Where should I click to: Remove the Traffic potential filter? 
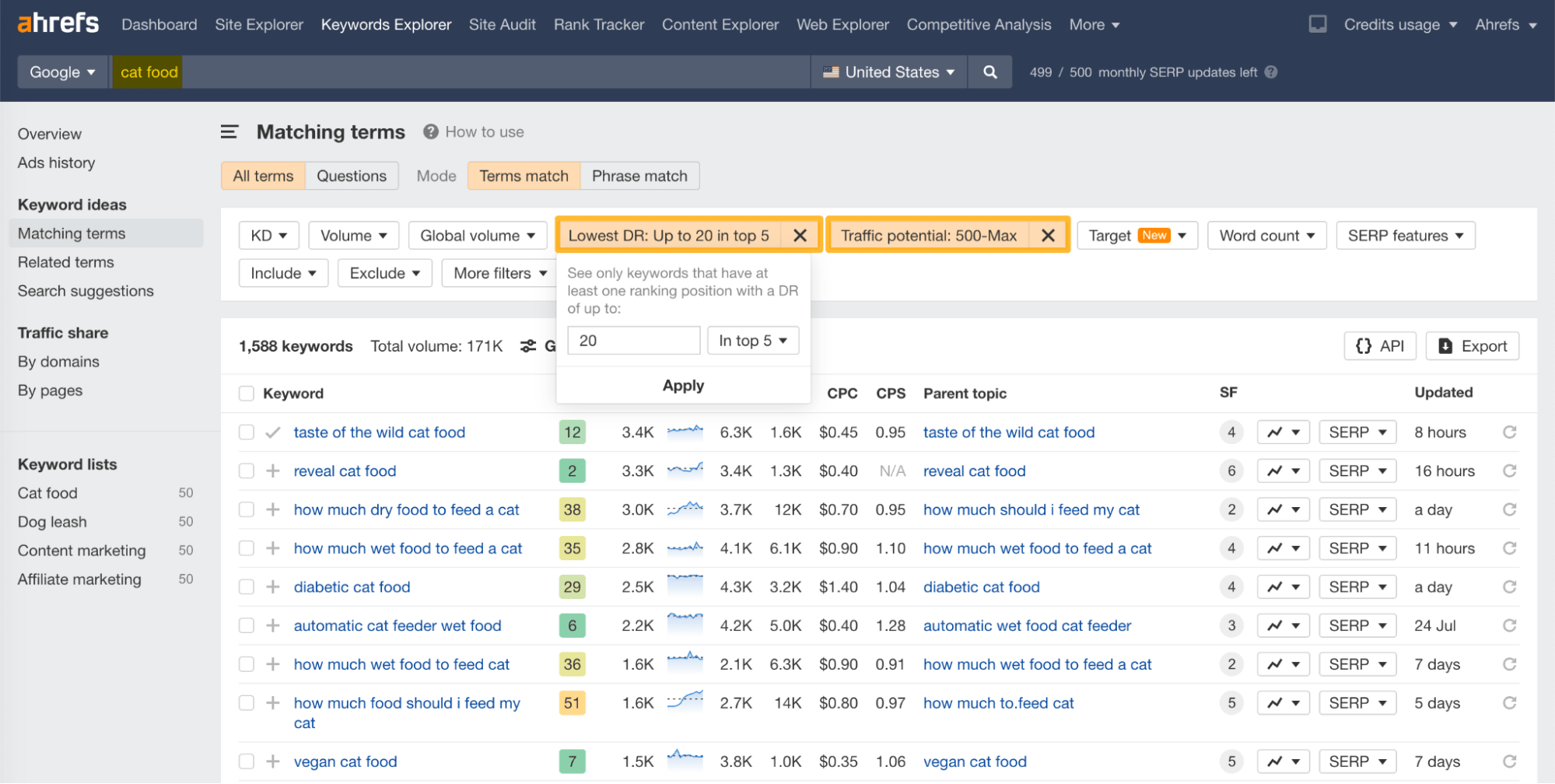click(1048, 235)
